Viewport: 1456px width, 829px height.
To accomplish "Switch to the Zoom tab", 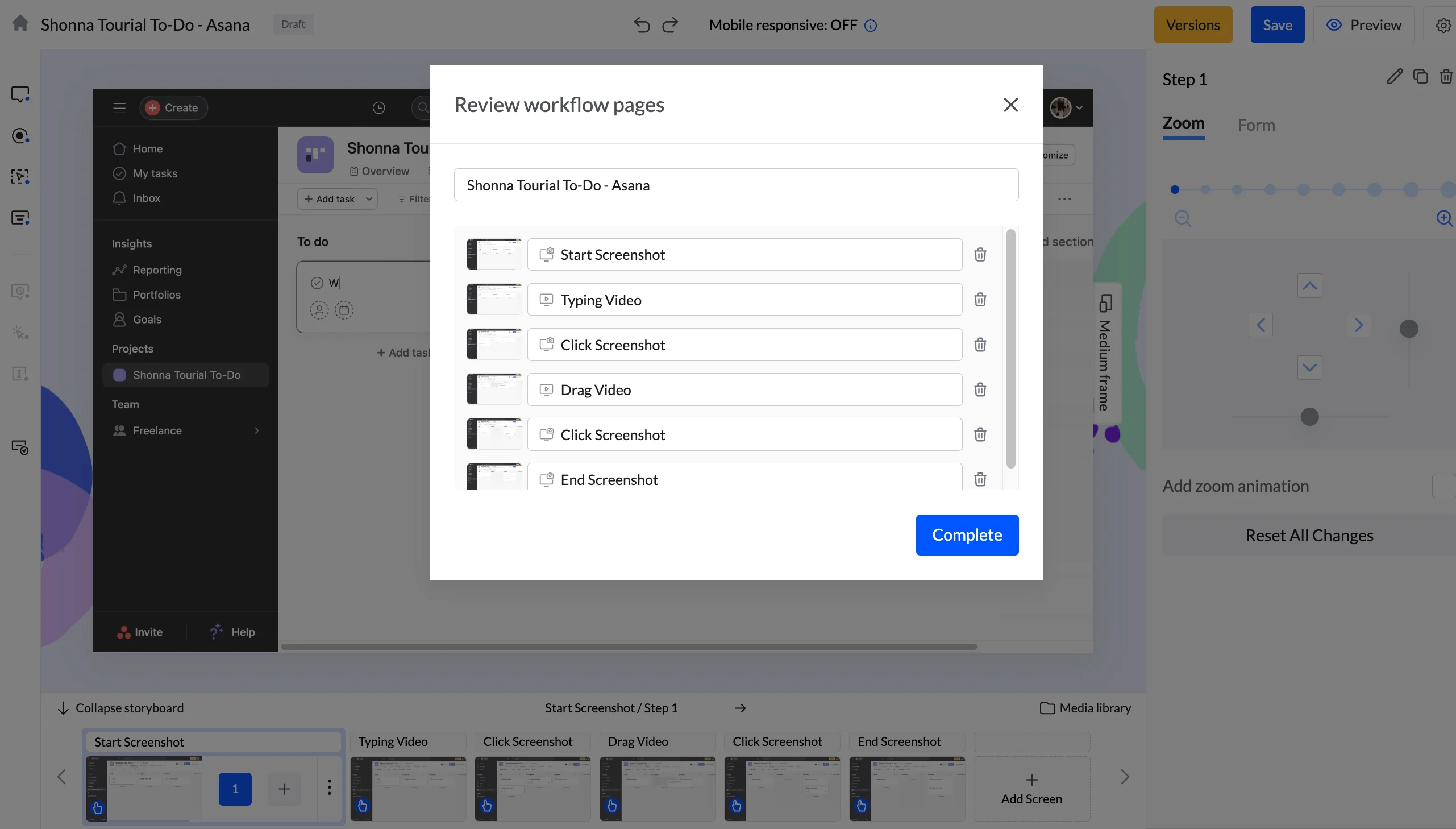I will point(1183,123).
